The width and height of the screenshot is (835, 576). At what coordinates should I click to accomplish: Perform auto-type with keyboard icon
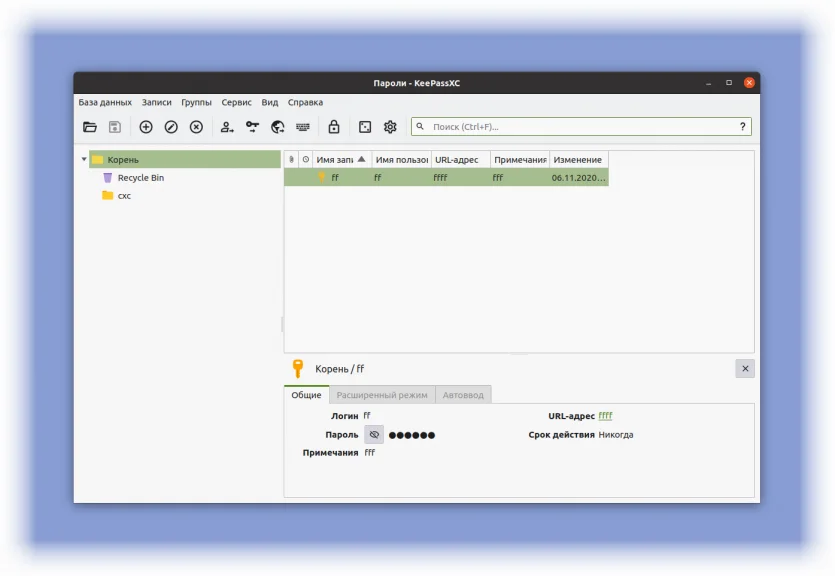click(x=303, y=127)
